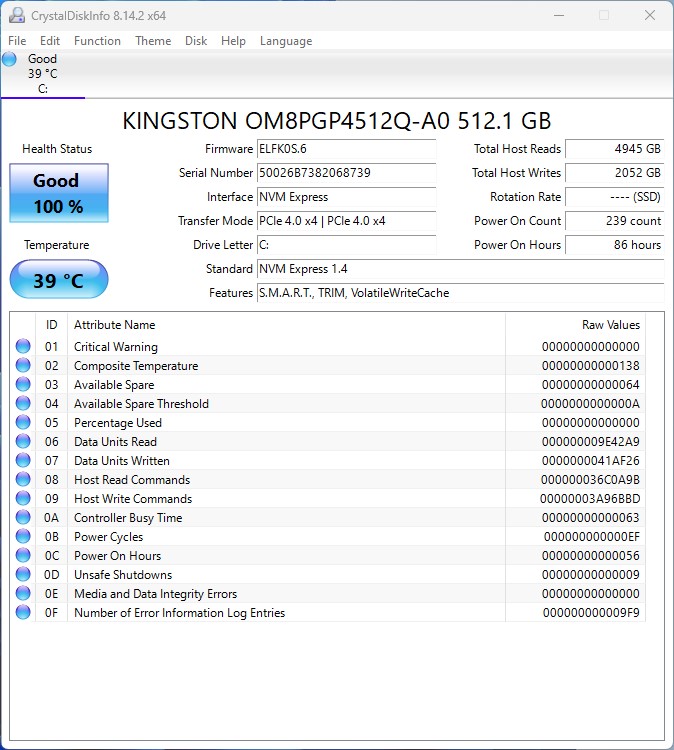
Task: Minimize the CrystalDiskInfo window
Action: [x=559, y=15]
